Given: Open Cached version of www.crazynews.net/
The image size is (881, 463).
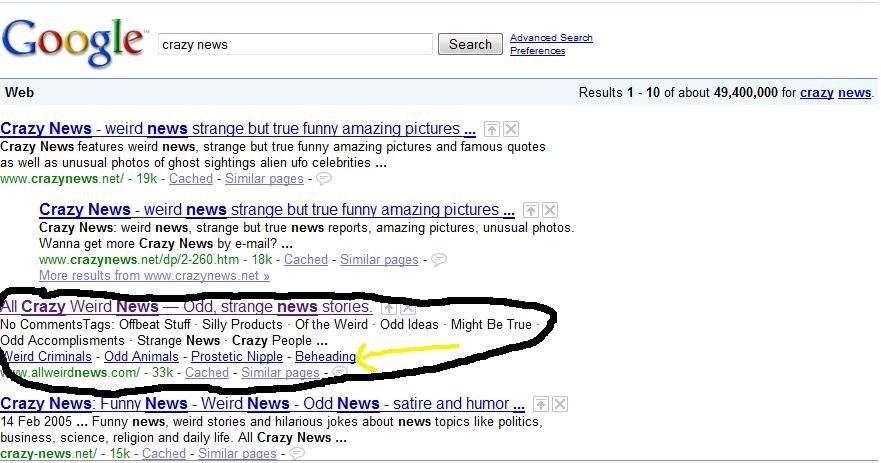Looking at the screenshot, I should [191, 179].
